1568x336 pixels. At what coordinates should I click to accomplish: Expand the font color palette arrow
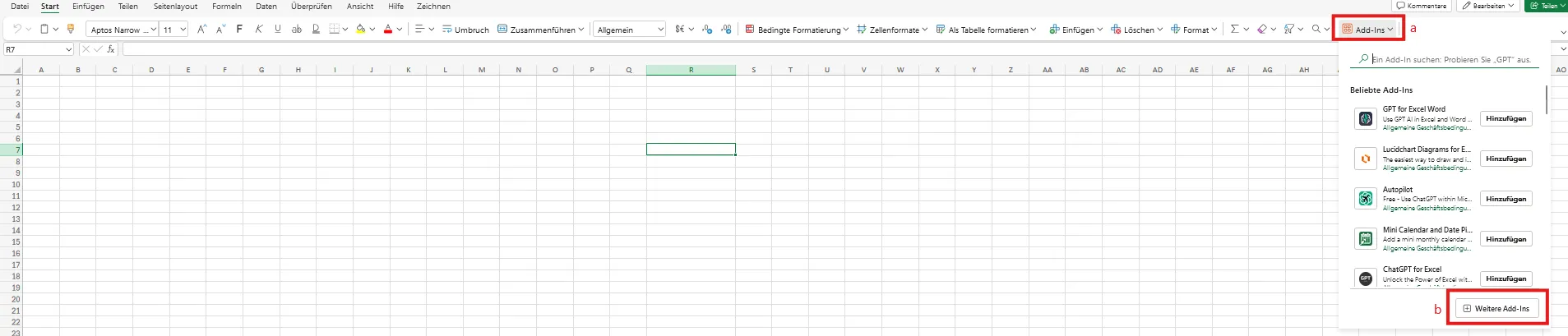(400, 29)
